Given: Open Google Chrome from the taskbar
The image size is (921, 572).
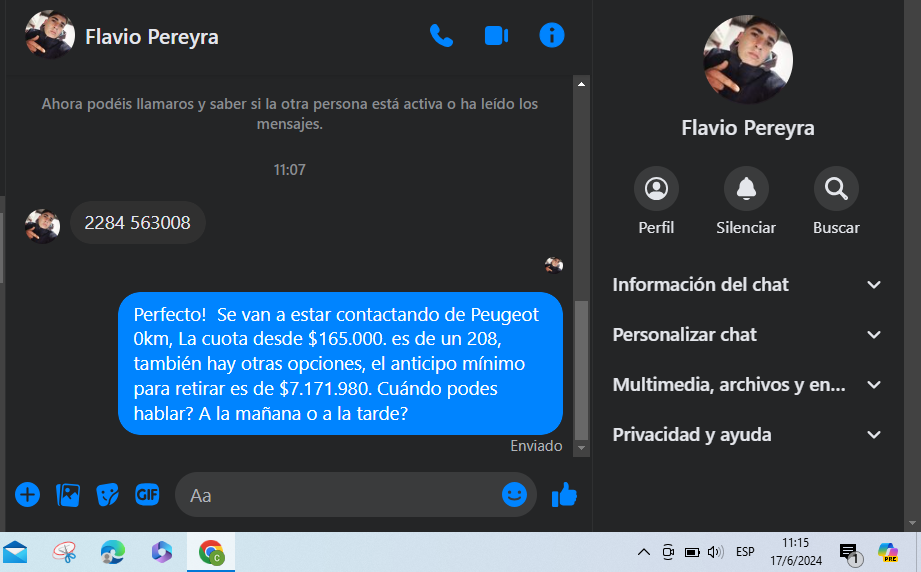Looking at the screenshot, I should [211, 552].
